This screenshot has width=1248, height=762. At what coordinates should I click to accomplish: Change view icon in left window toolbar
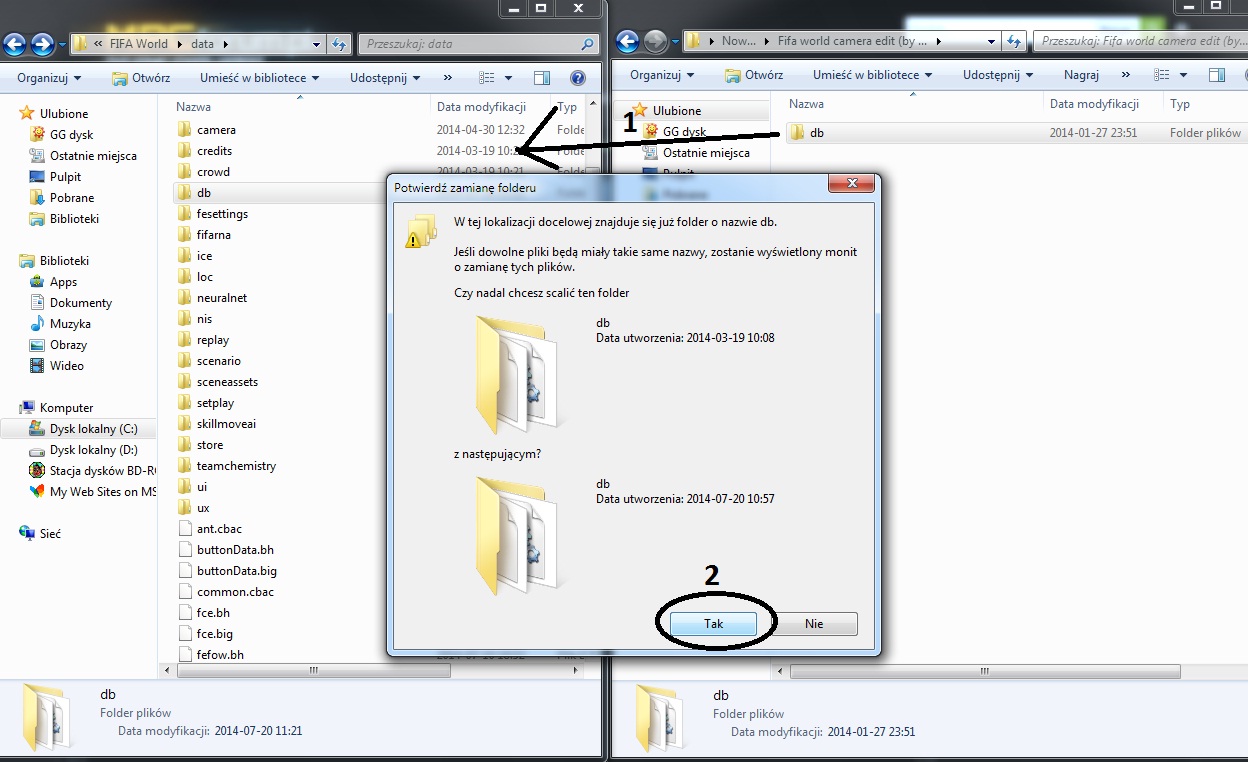point(488,77)
